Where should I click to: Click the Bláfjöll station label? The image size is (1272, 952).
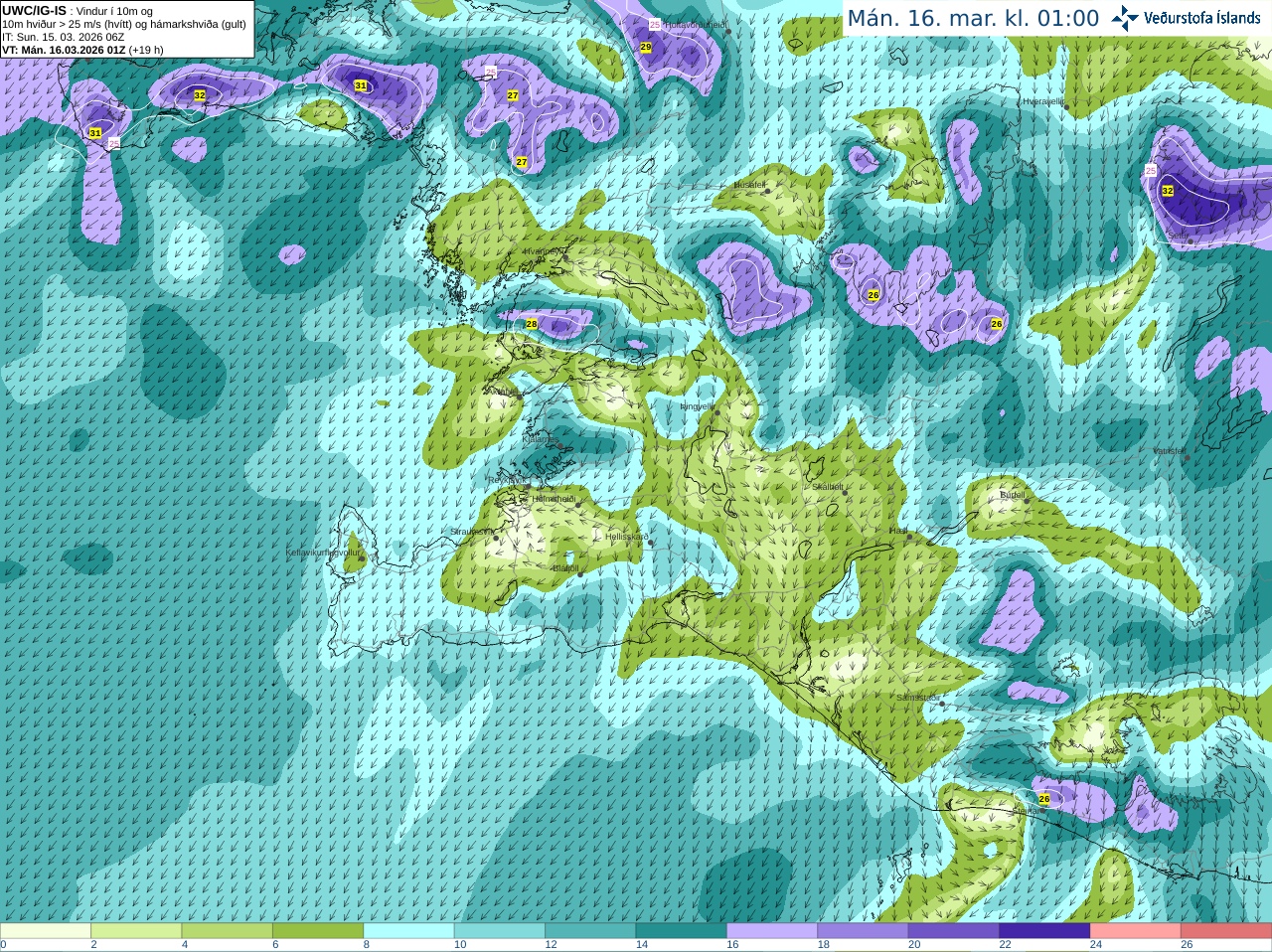tap(564, 568)
